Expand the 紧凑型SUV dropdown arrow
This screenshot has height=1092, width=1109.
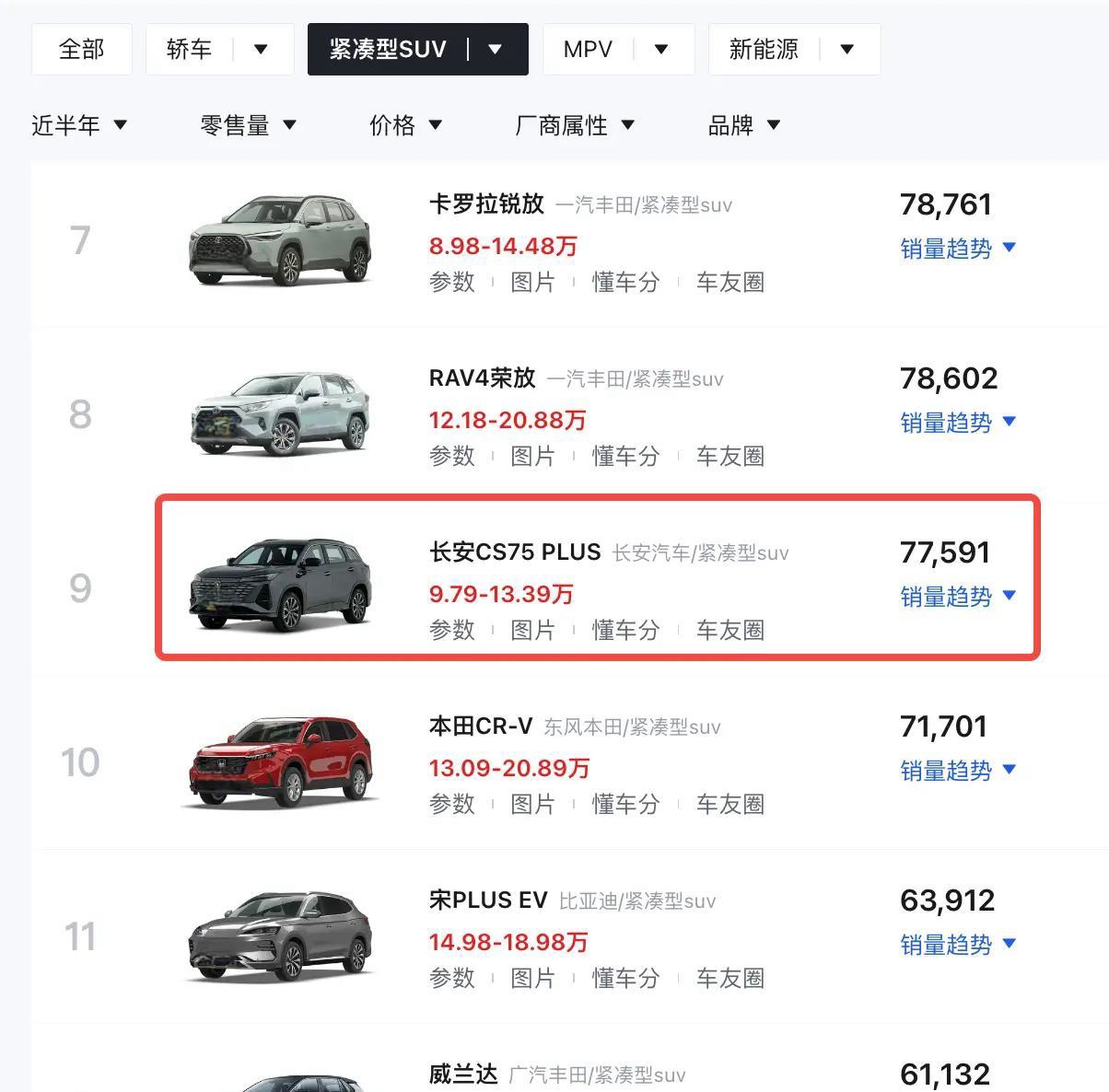click(x=496, y=50)
